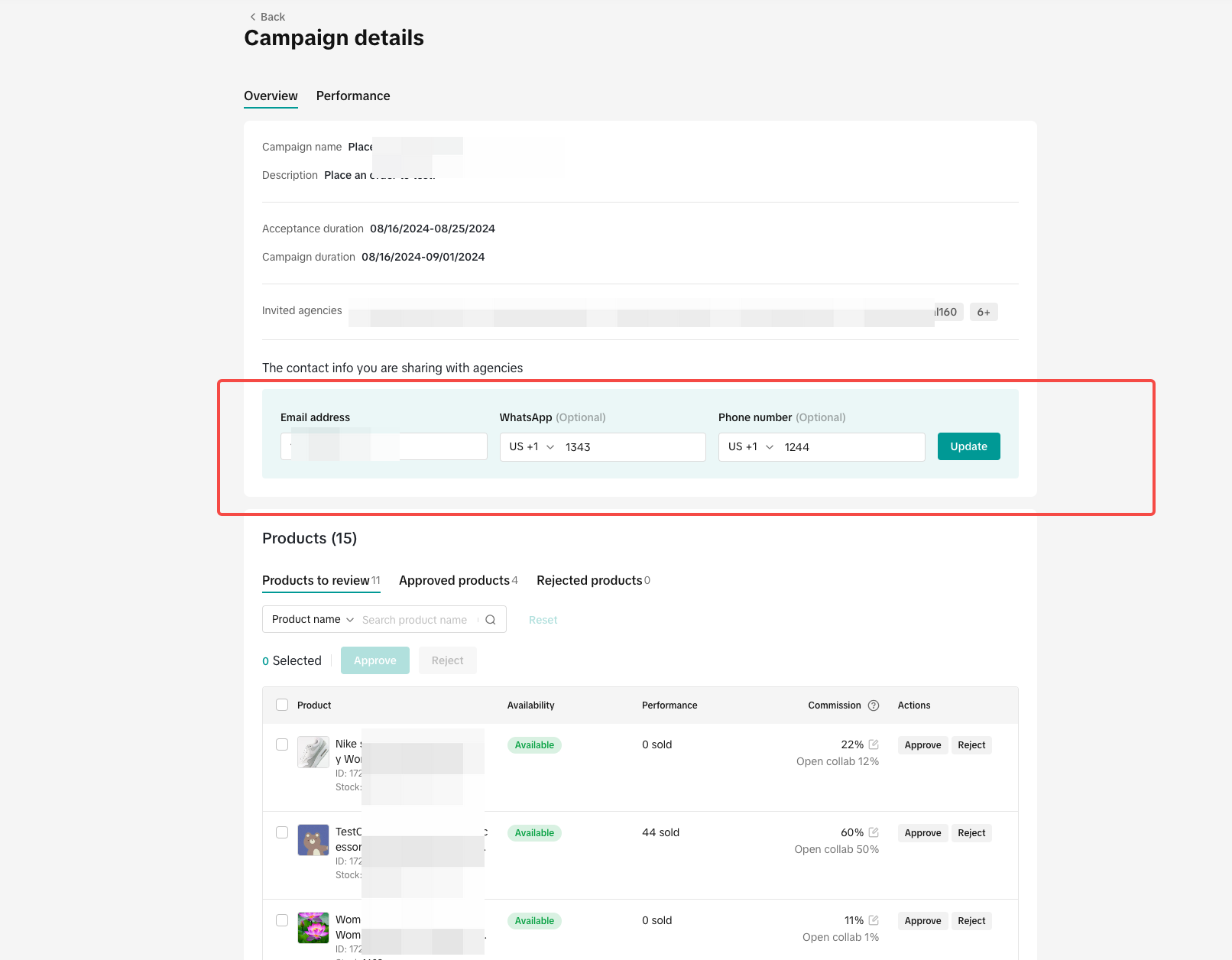The height and width of the screenshot is (960, 1232).
Task: Toggle the select-all Product header checkbox
Action: point(282,705)
